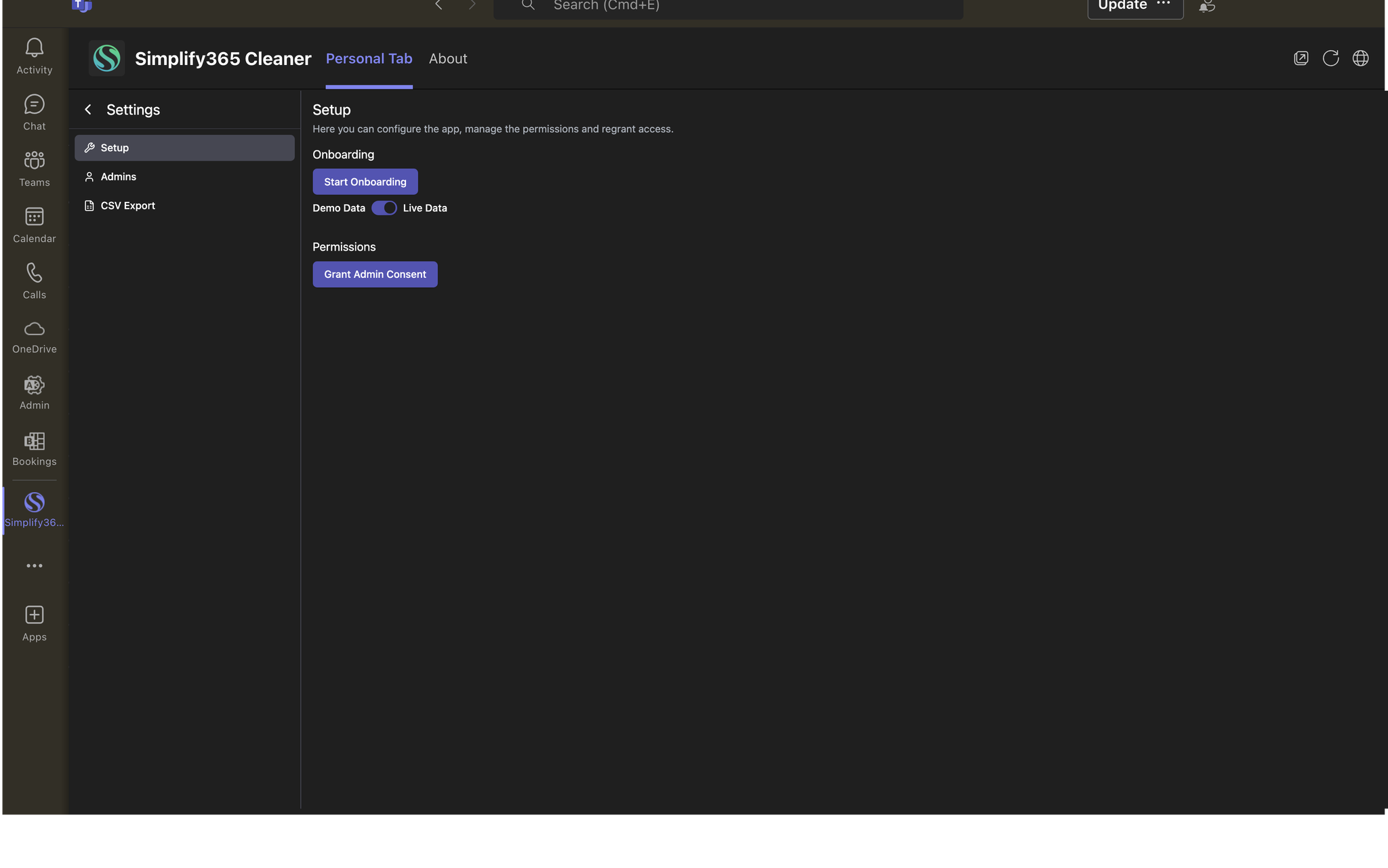Click the Microsoft Teams logo icon
This screenshot has width=1388, height=868.
pyautogui.click(x=82, y=5)
